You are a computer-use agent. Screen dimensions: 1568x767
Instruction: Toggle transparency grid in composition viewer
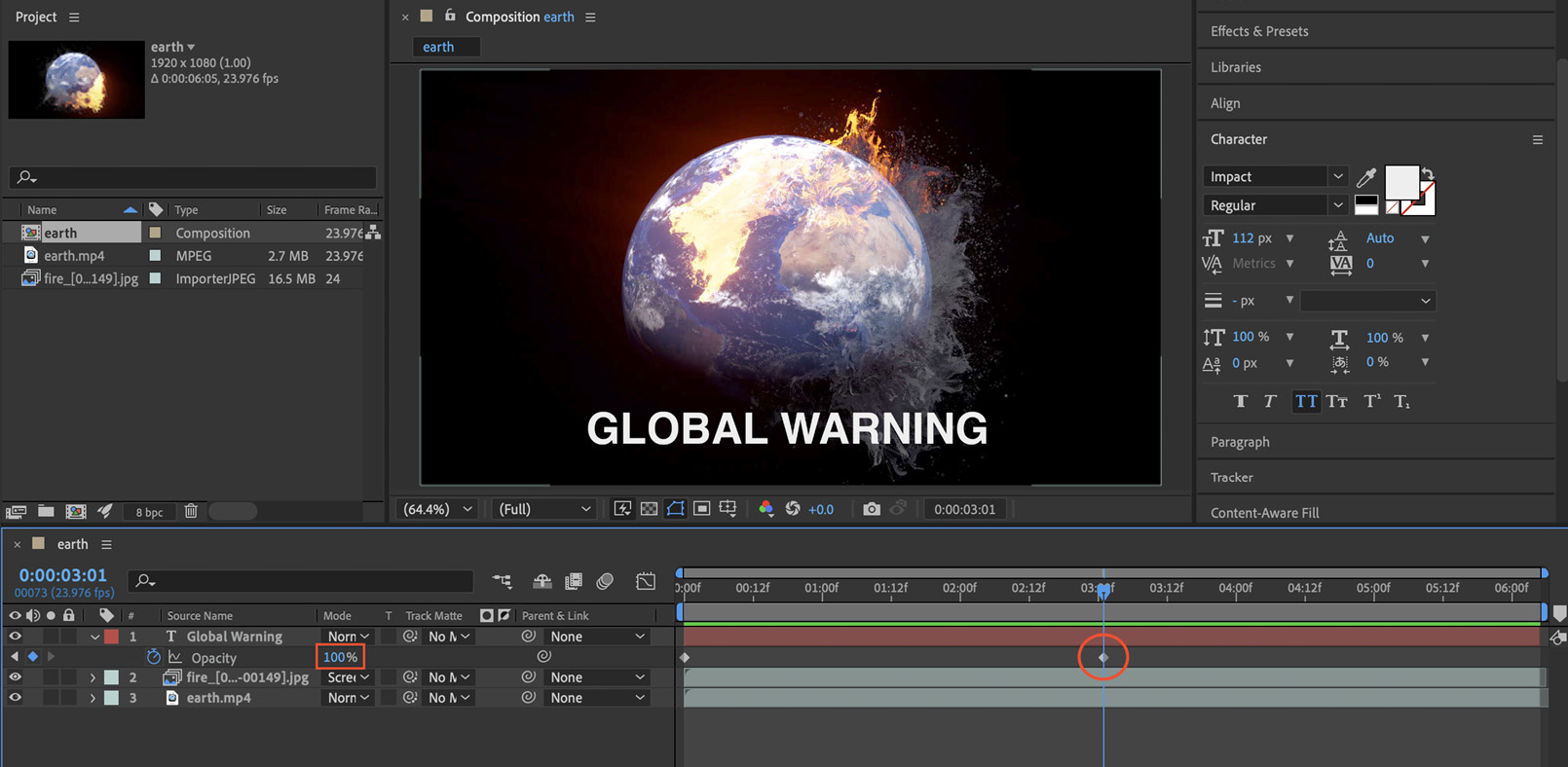pos(649,509)
